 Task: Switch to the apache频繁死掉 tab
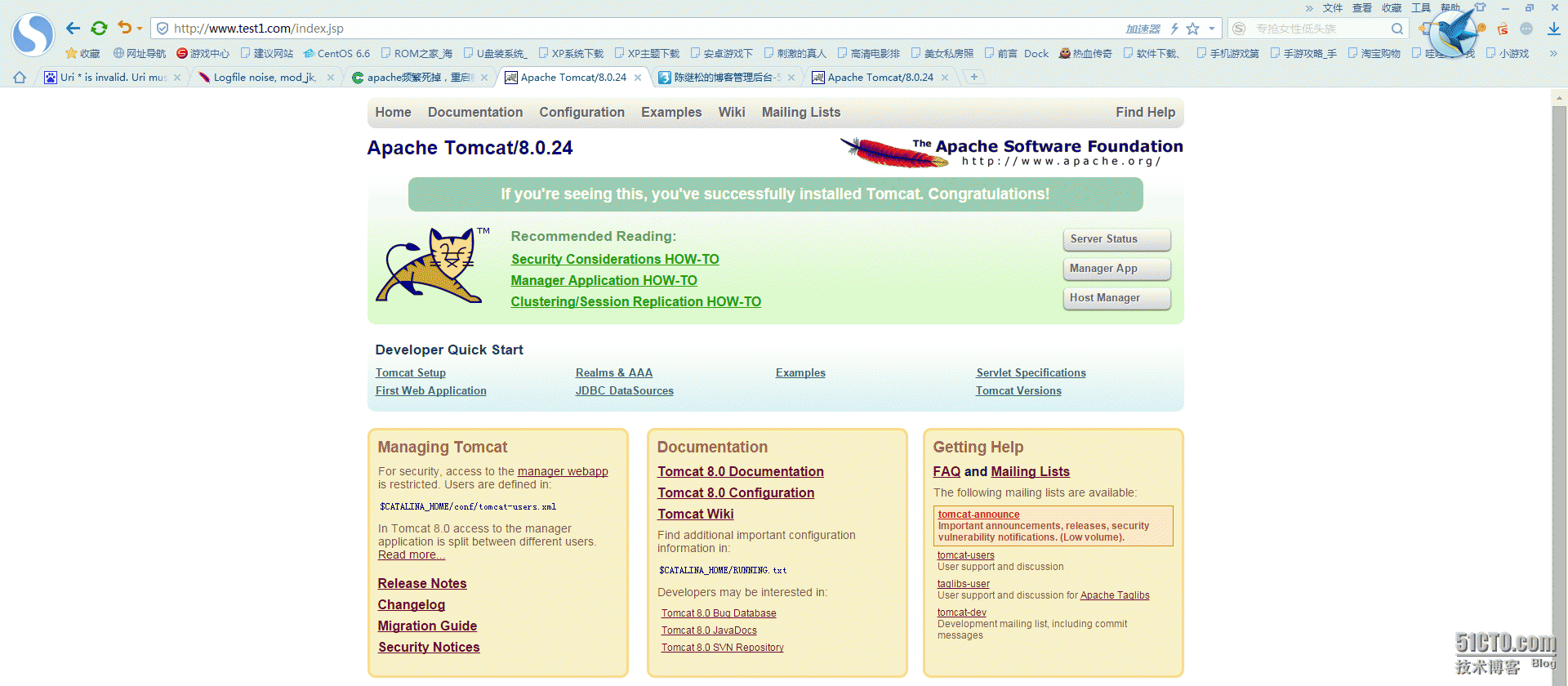[x=419, y=78]
